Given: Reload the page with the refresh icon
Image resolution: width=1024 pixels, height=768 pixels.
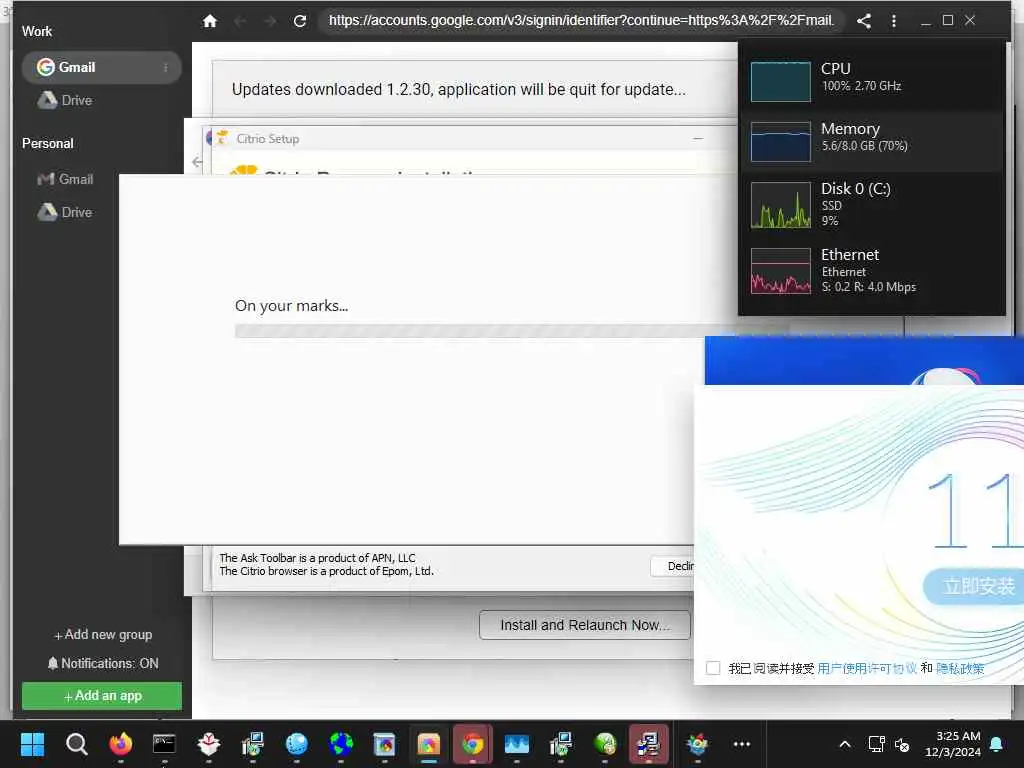Looking at the screenshot, I should coord(300,21).
